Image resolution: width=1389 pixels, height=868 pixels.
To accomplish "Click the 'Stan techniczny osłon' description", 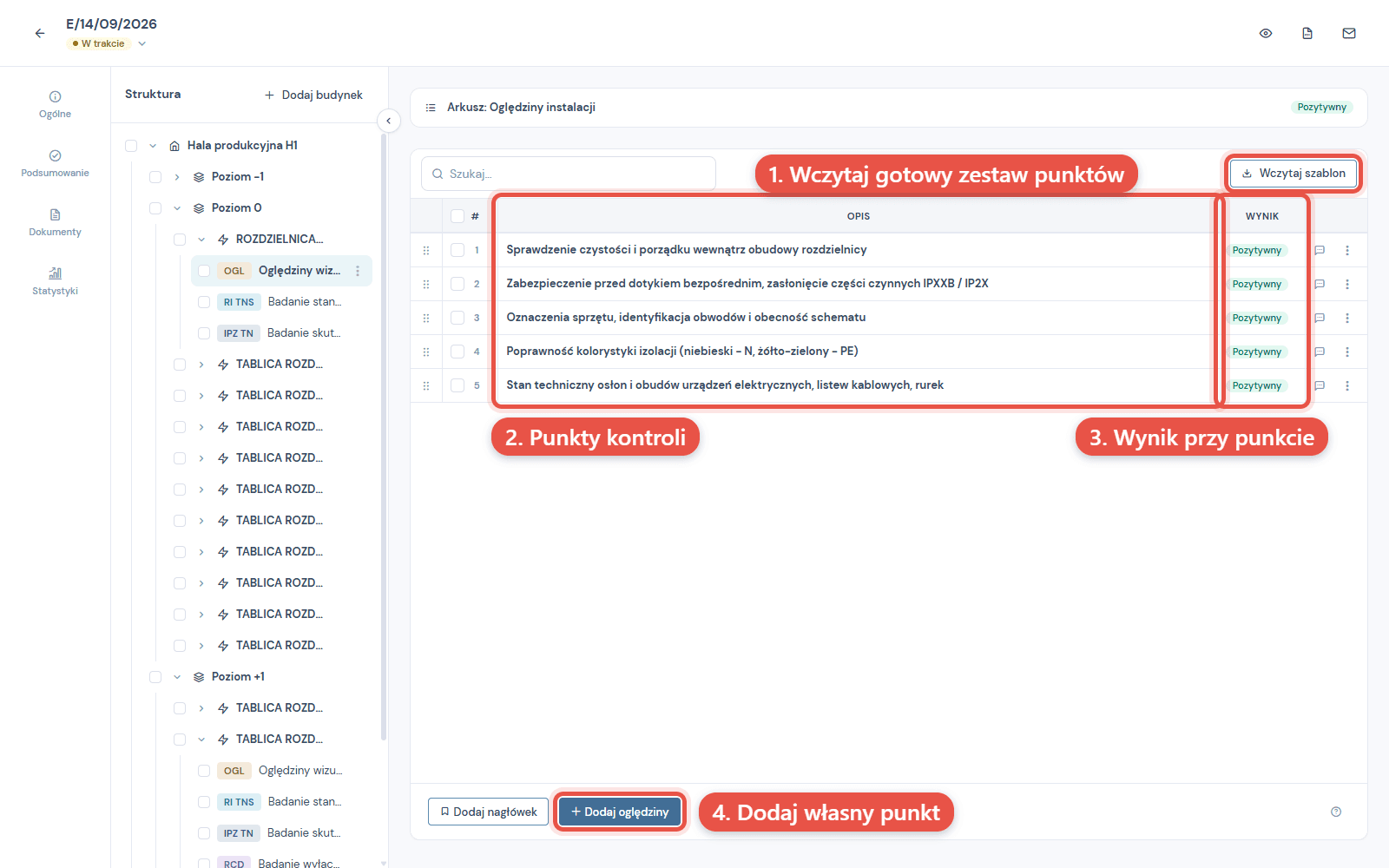I will (725, 385).
